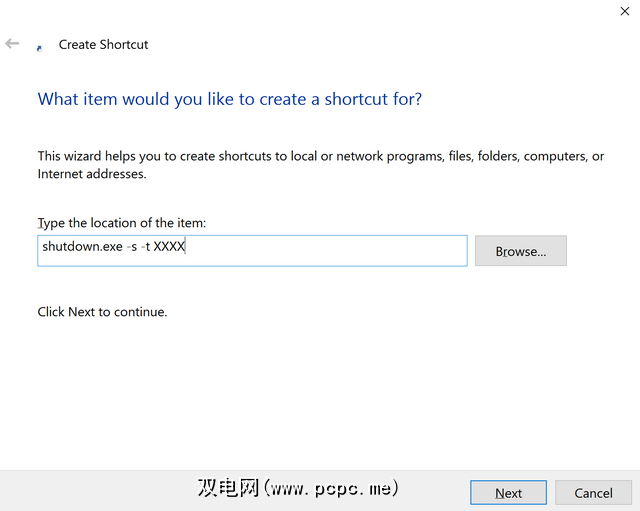Click the "What item would you like" heading

(x=229, y=99)
